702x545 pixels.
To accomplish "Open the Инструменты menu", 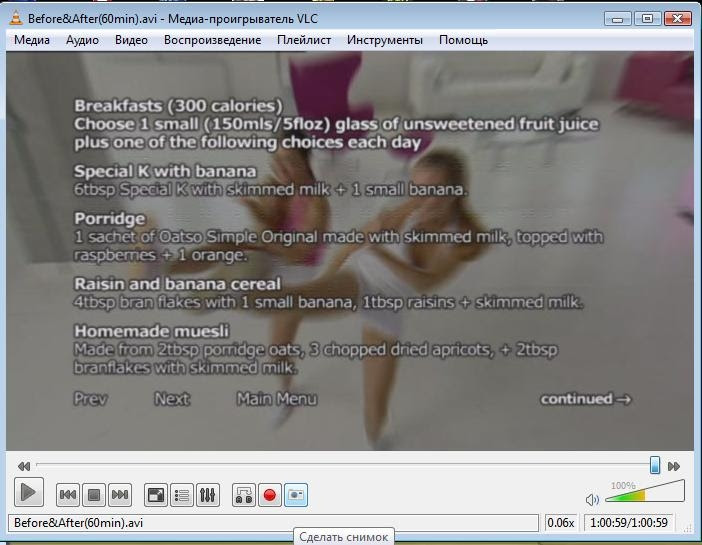I will pyautogui.click(x=385, y=40).
